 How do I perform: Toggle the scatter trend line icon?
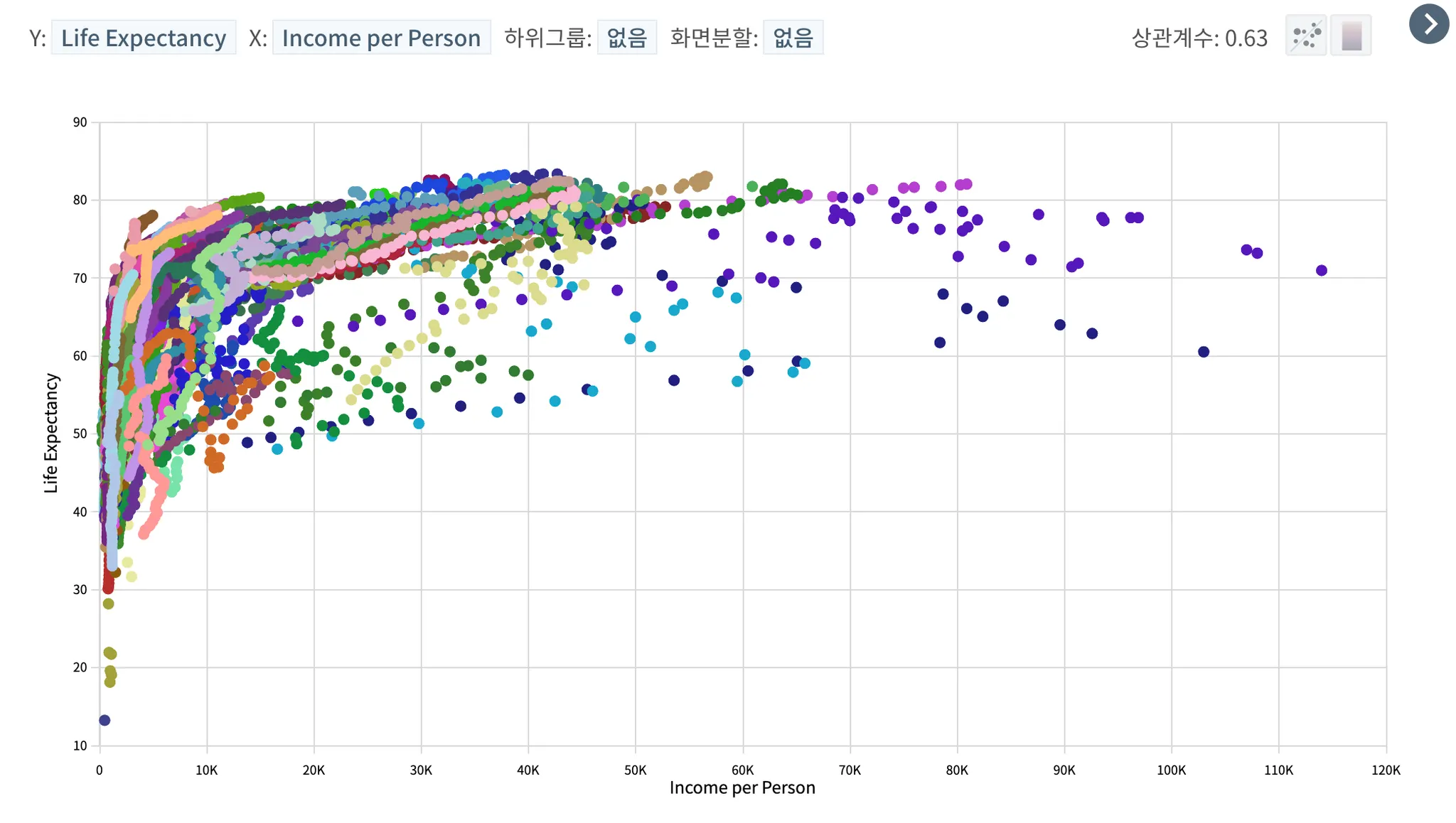pos(1306,36)
